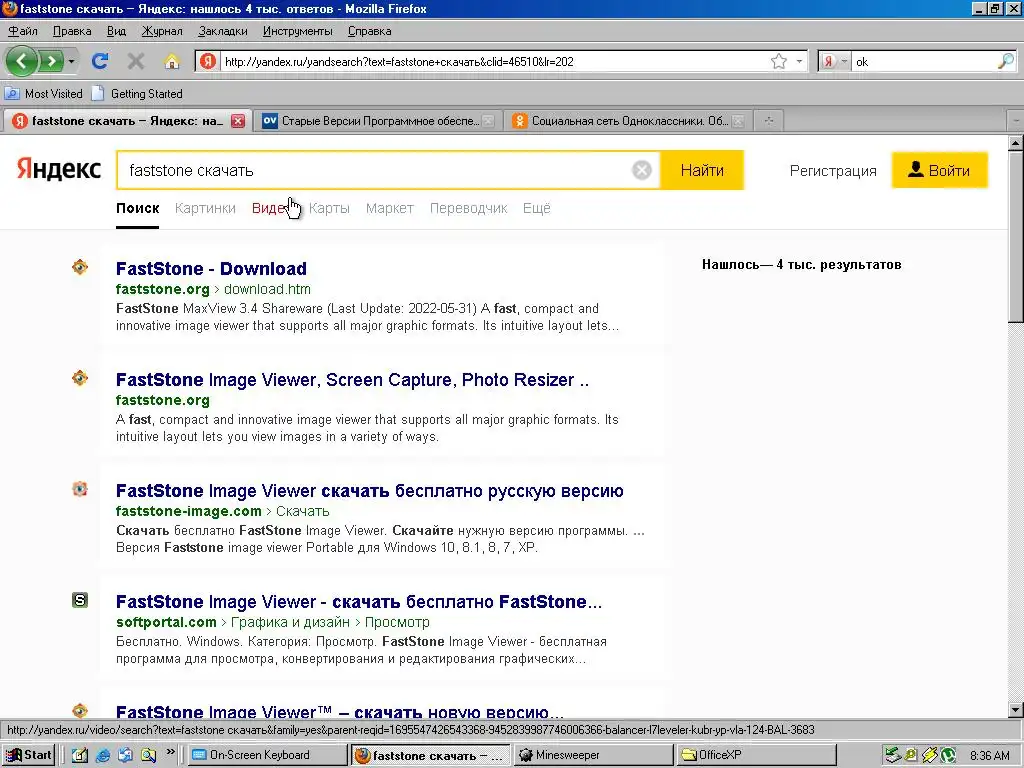Click the faststone.org › download.htm green URL

pyautogui.click(x=213, y=289)
